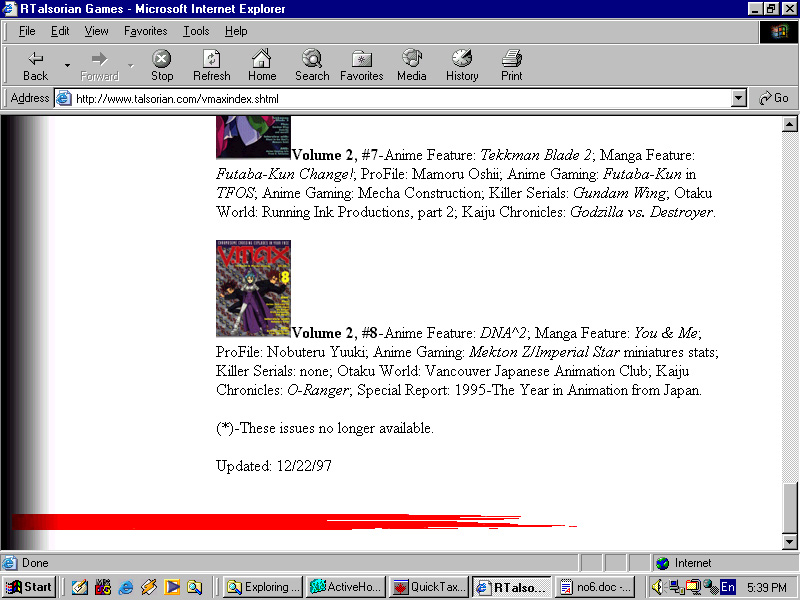Switch to the ActiveHo... taskbar window

pos(347,587)
